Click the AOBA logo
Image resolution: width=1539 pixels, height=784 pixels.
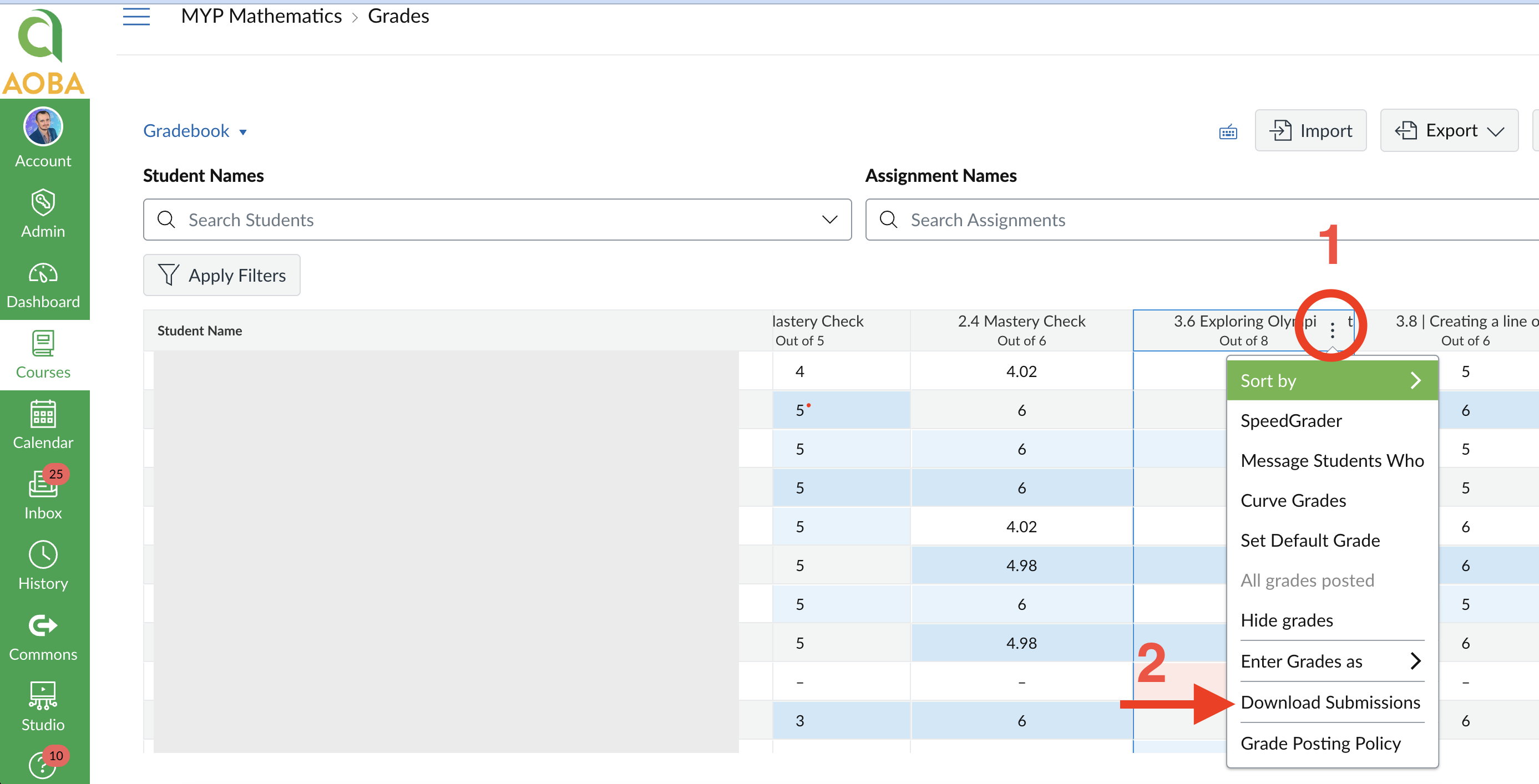tap(43, 51)
